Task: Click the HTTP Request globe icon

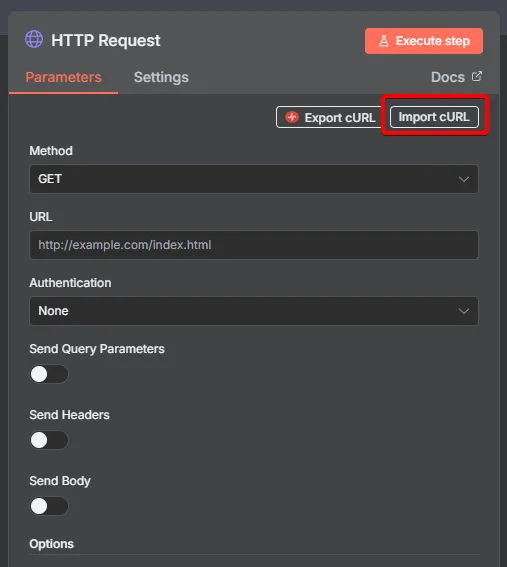Action: pyautogui.click(x=34, y=39)
